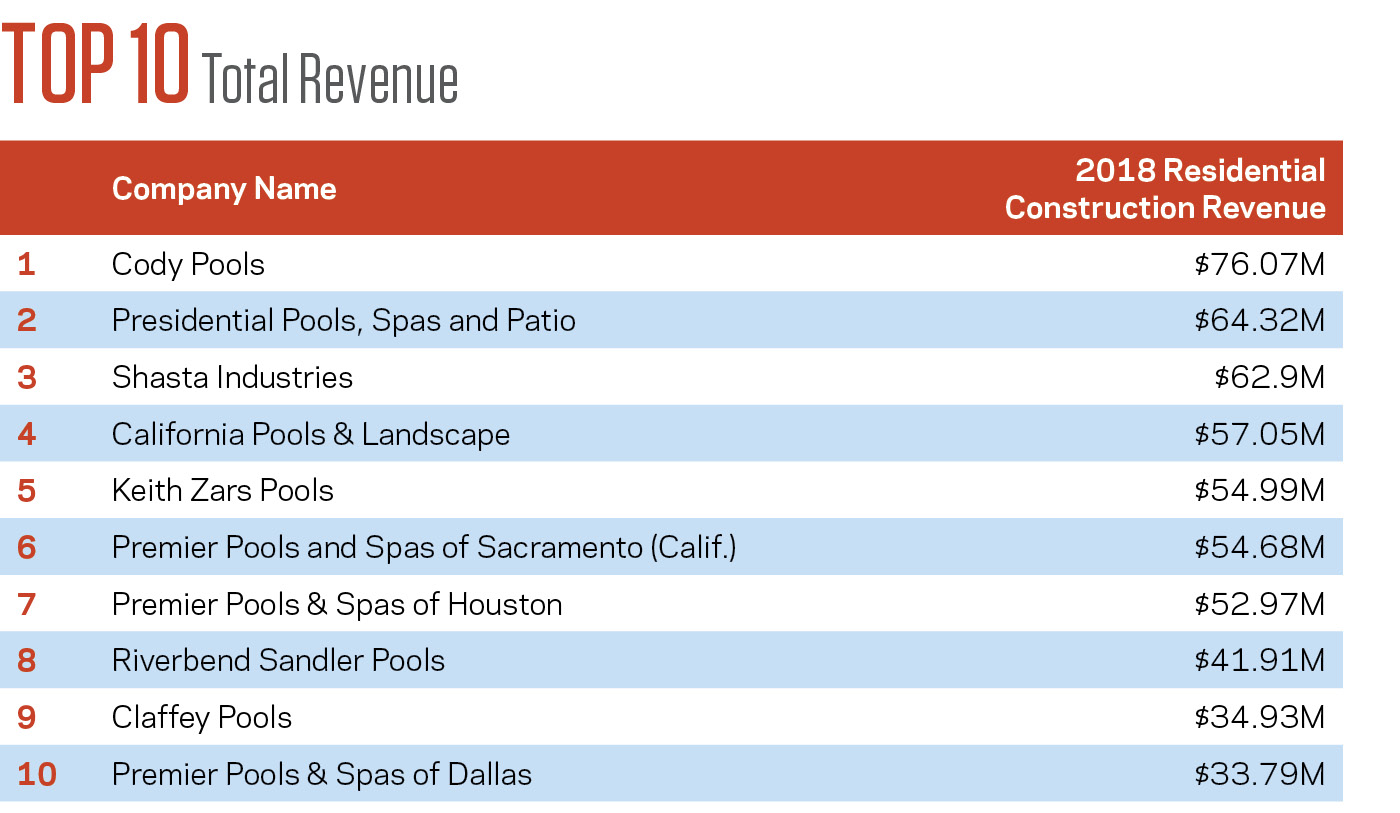Select Riverbend Sandler Pools
The image size is (1400, 813).
(x=278, y=661)
